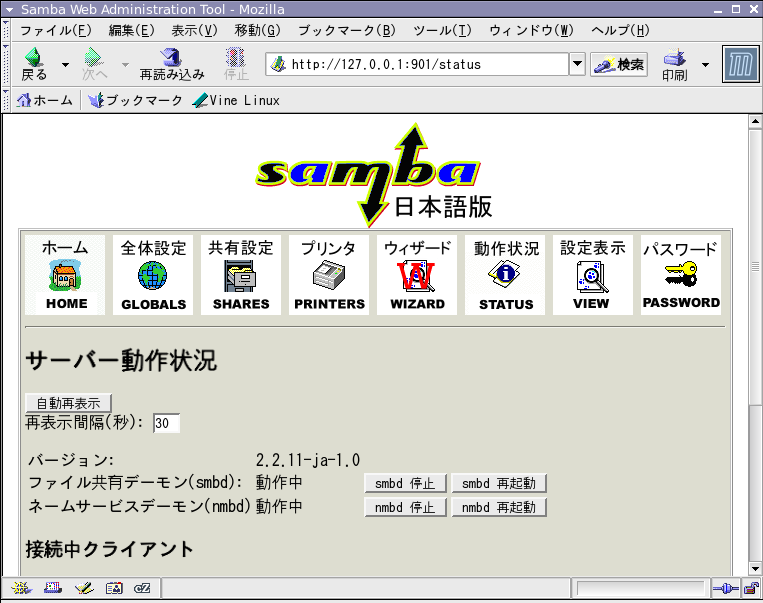
Task: Expand the forward history dropdown arrow
Action: [125, 64]
